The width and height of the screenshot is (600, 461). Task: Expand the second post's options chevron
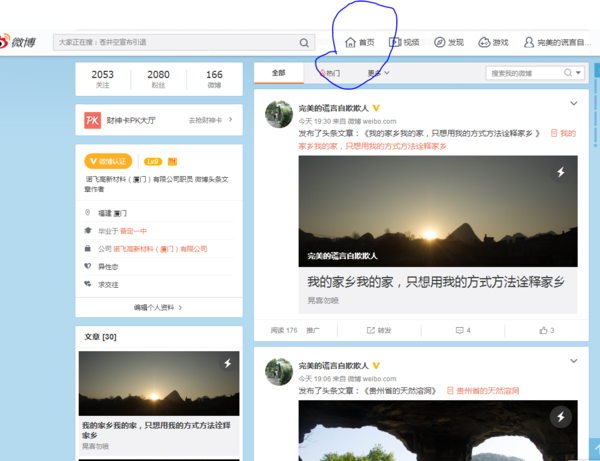[573, 362]
